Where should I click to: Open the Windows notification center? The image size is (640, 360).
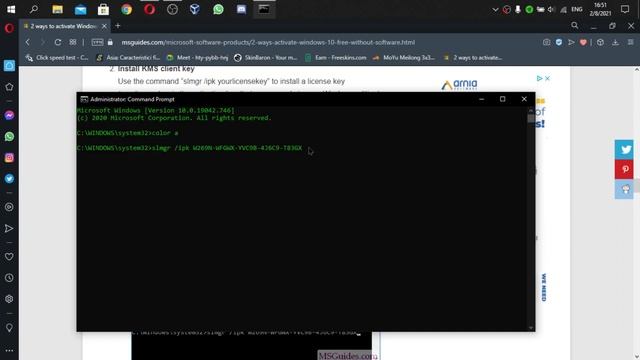point(624,9)
